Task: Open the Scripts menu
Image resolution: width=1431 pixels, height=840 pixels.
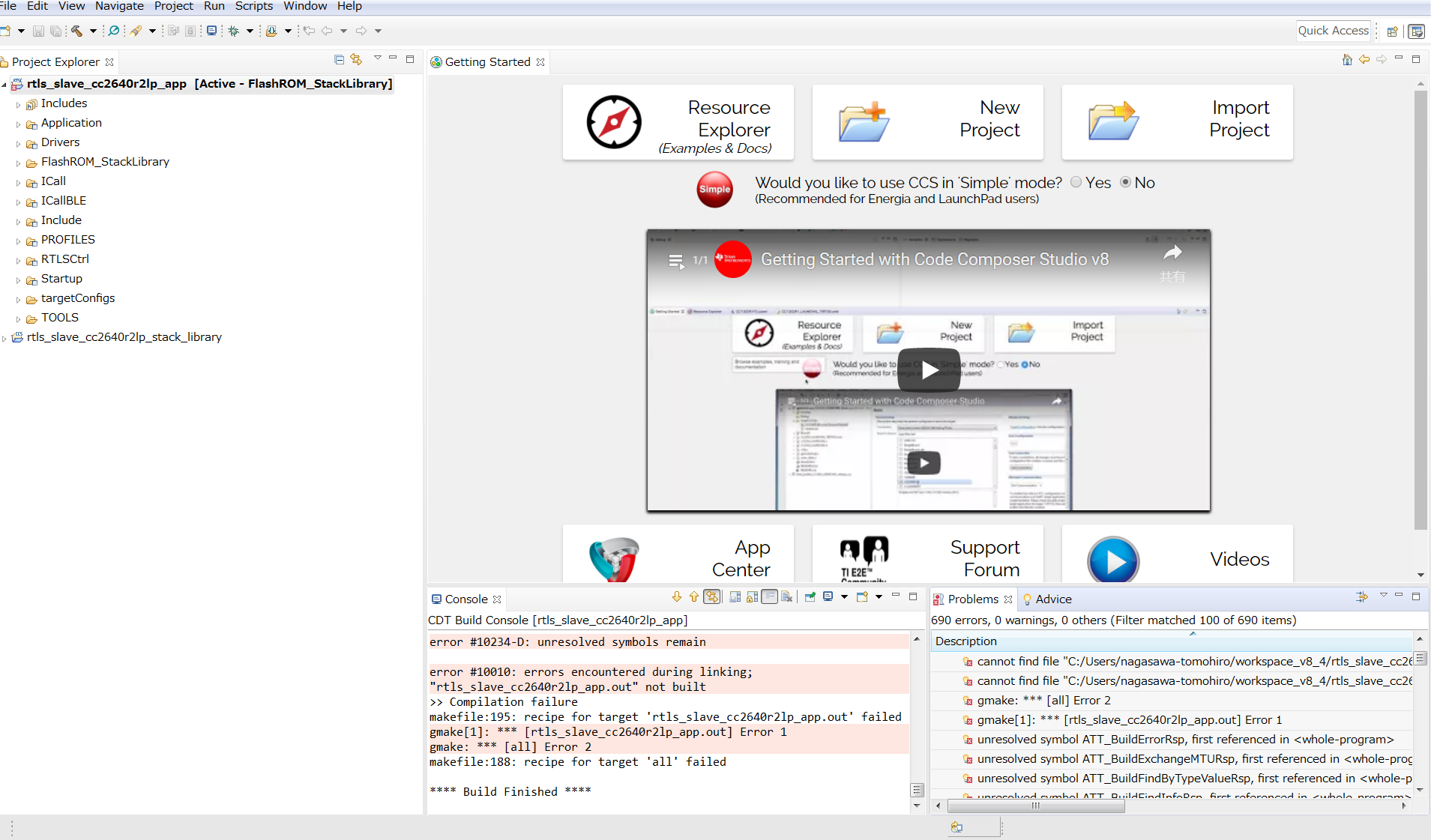Action: coord(254,6)
